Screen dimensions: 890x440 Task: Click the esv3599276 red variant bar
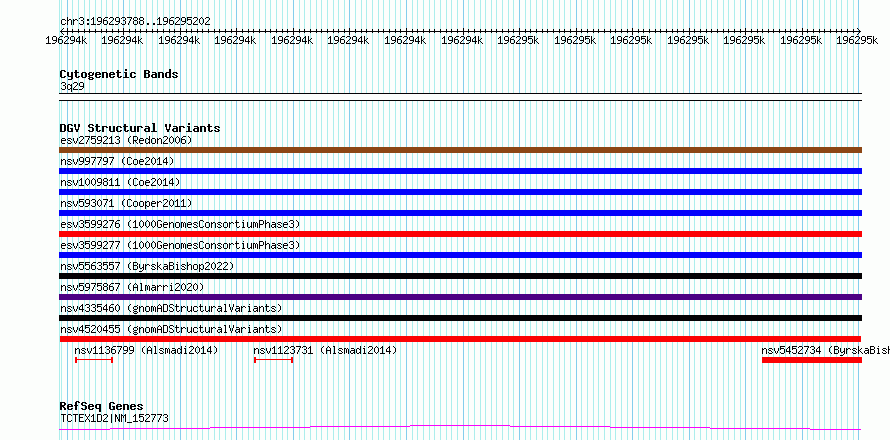click(x=460, y=234)
